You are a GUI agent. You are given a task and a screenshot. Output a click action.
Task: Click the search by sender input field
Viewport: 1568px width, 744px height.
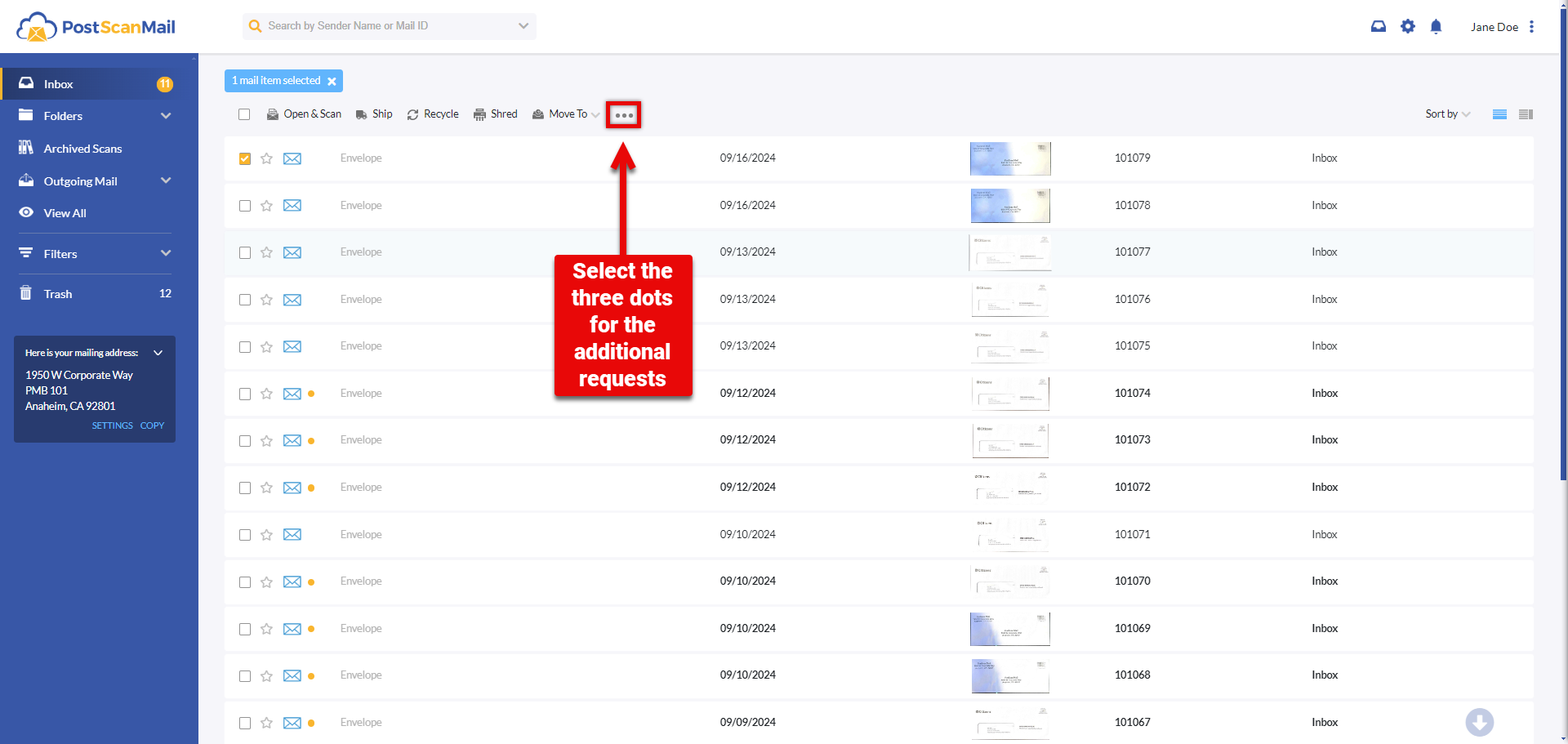pyautogui.click(x=390, y=26)
